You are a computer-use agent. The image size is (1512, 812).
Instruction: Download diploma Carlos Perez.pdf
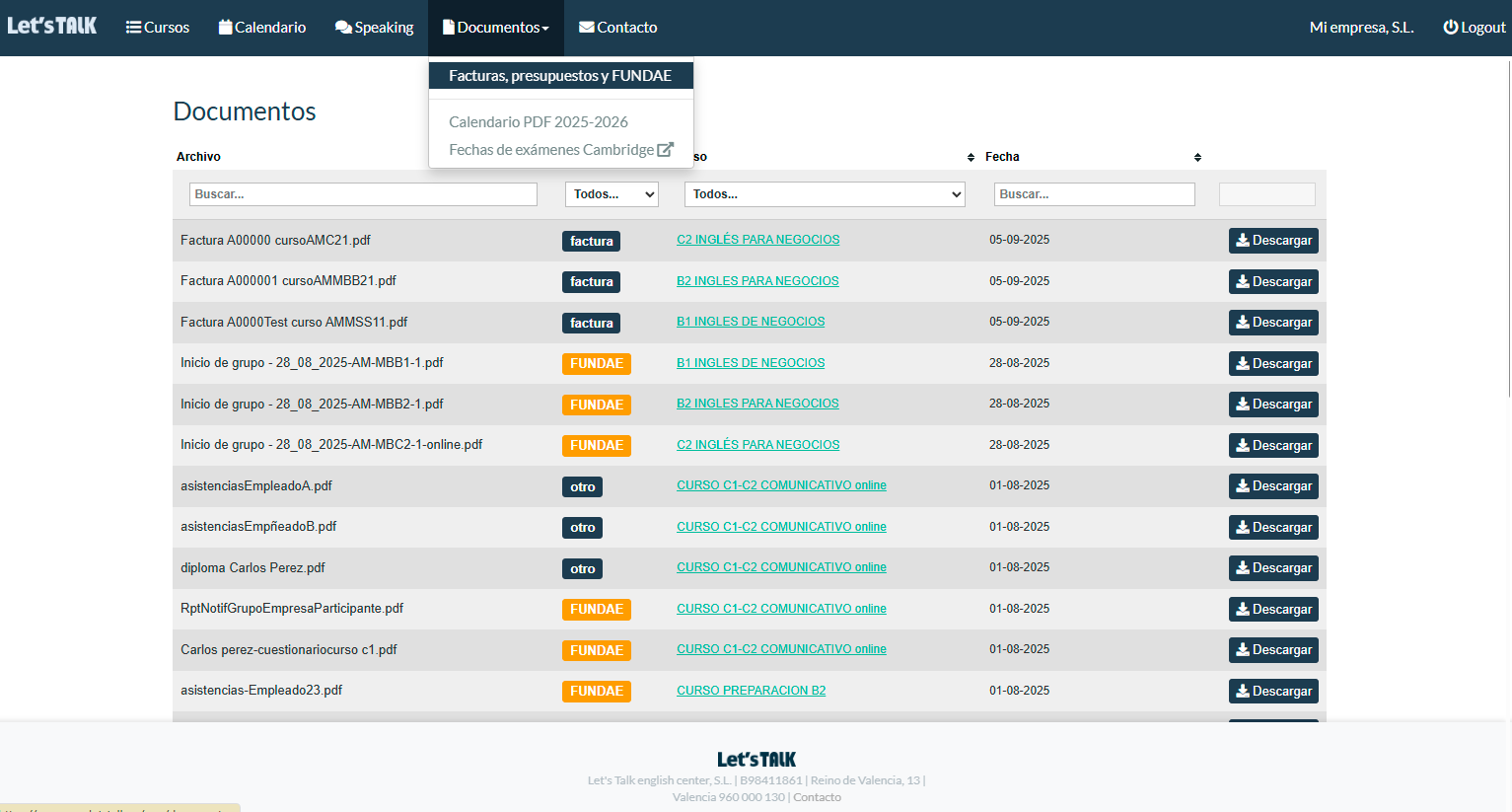(1272, 568)
